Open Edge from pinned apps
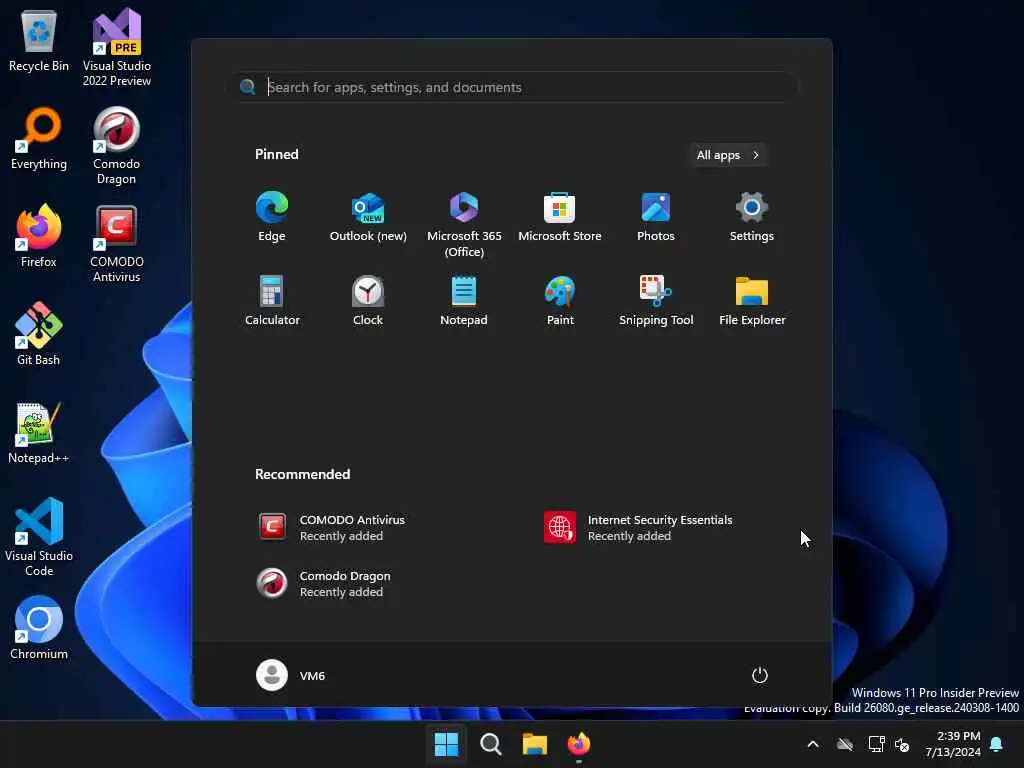This screenshot has height=768, width=1024. [272, 217]
